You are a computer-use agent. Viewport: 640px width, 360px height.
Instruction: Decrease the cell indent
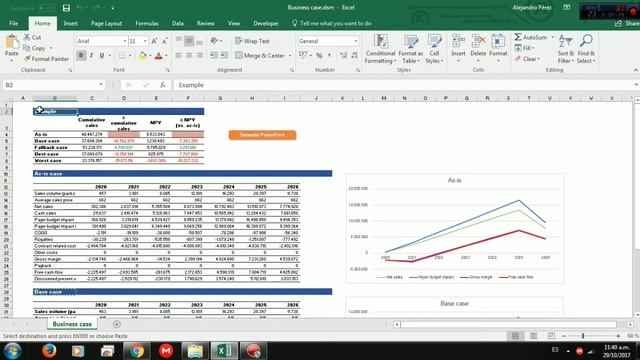[213, 56]
